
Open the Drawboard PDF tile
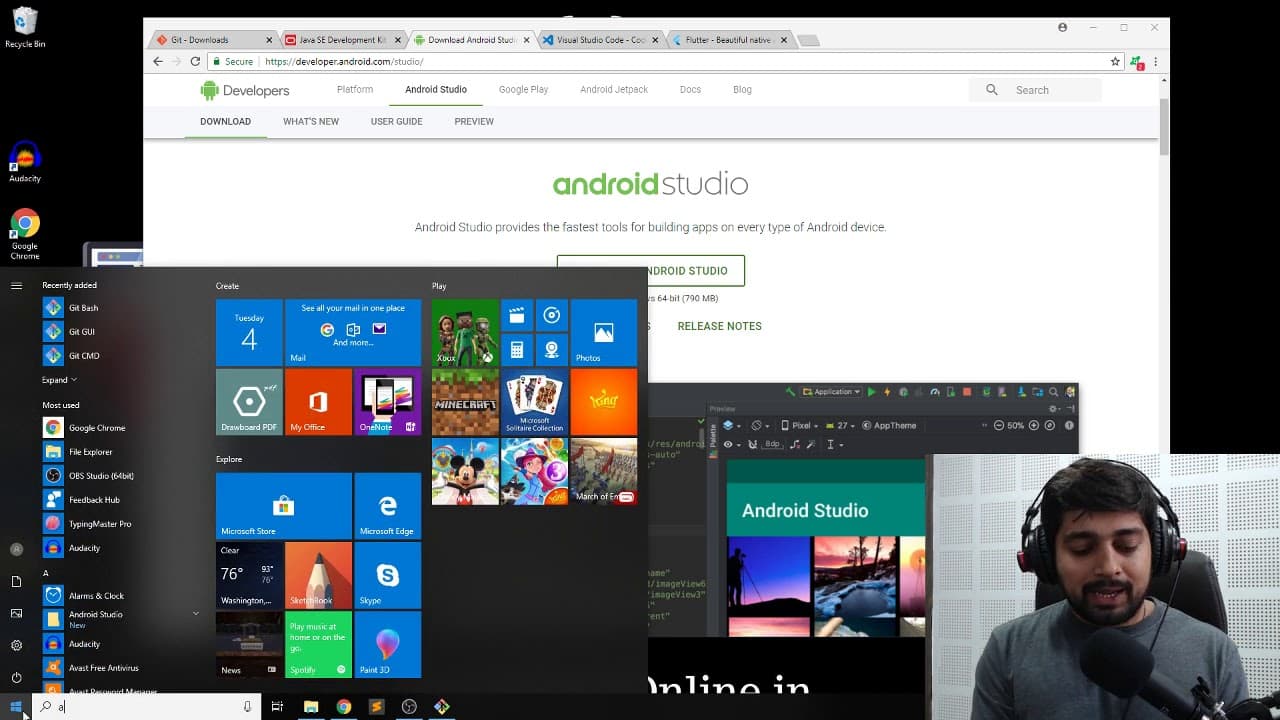click(249, 402)
